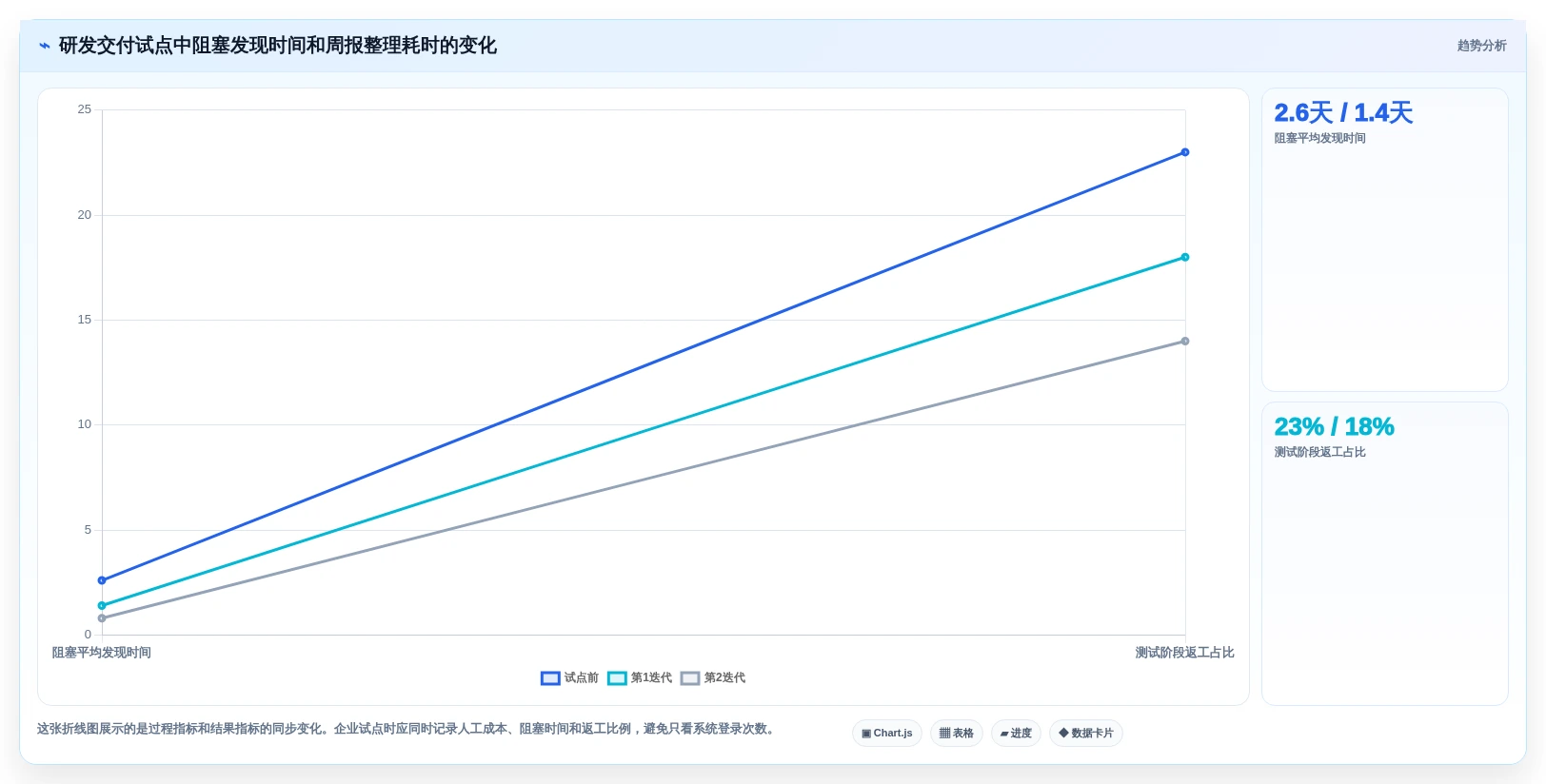Click the chart title 研发交付试点中阻塞发现时间

tap(277, 46)
